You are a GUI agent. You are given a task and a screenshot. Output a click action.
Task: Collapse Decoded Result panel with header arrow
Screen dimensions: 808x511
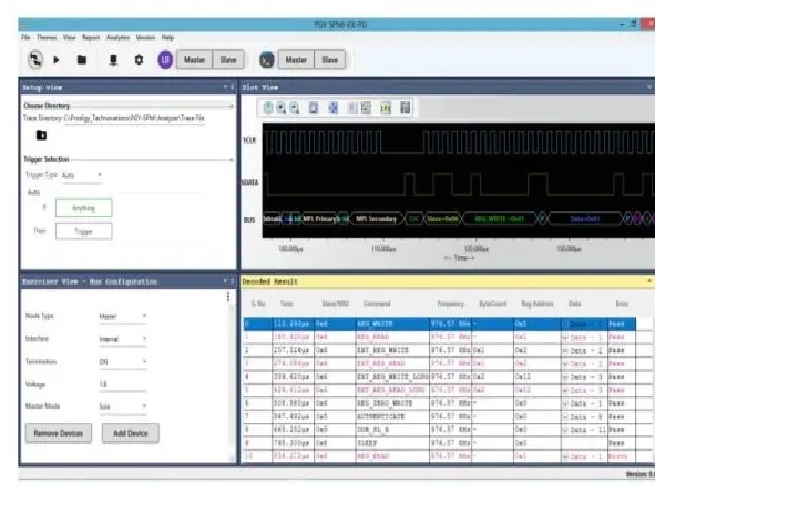pos(649,281)
